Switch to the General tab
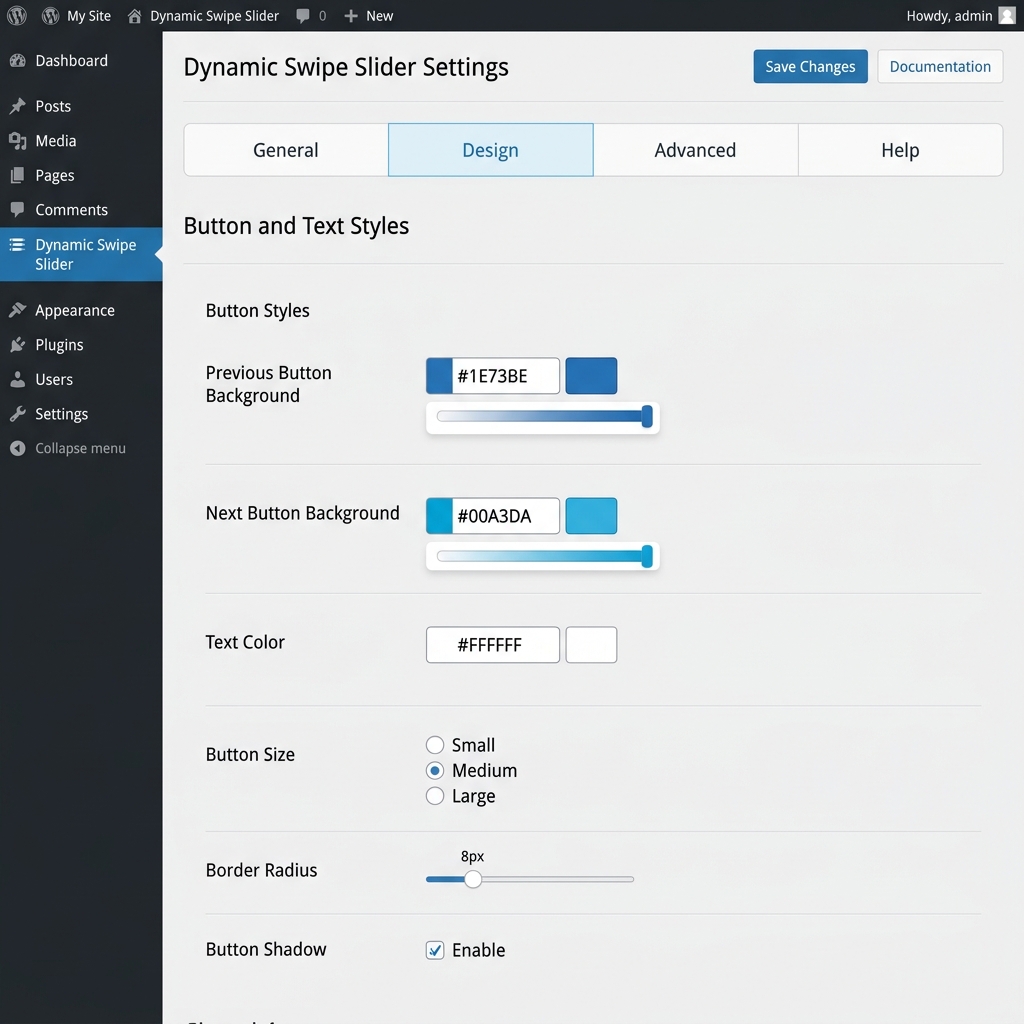Screen dimensions: 1024x1024 tap(286, 150)
